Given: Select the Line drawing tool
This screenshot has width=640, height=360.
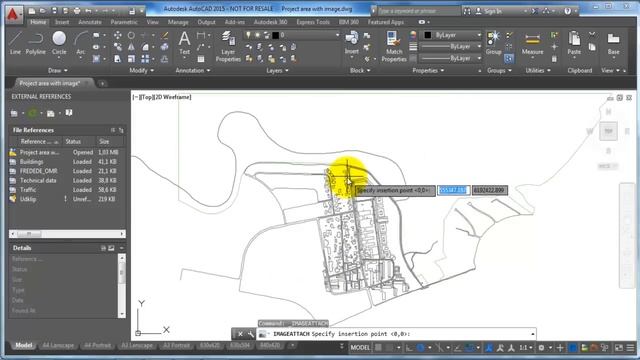Looking at the screenshot, I should [15, 43].
